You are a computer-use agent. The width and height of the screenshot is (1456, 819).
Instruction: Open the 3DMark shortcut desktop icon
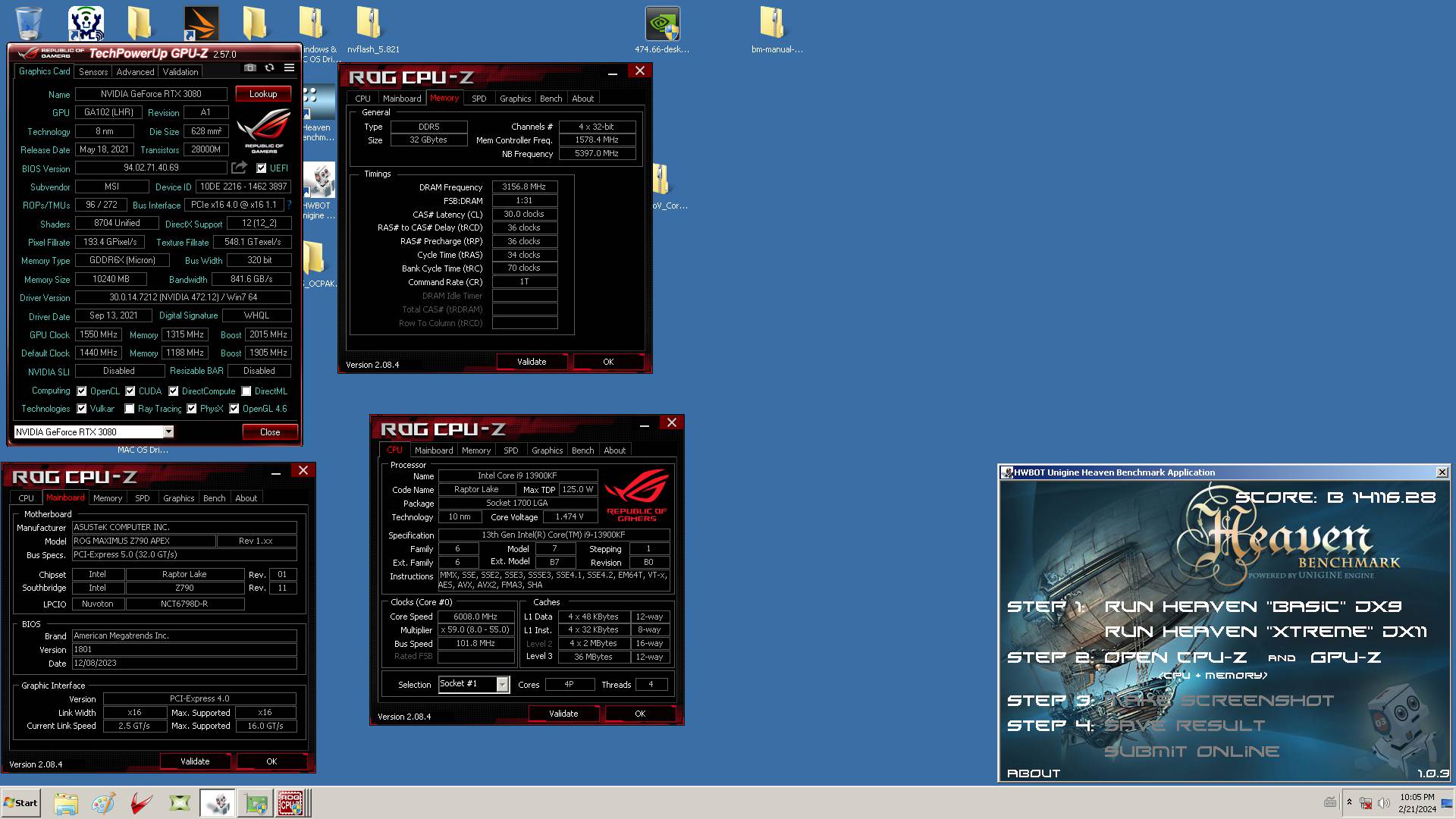(201, 23)
